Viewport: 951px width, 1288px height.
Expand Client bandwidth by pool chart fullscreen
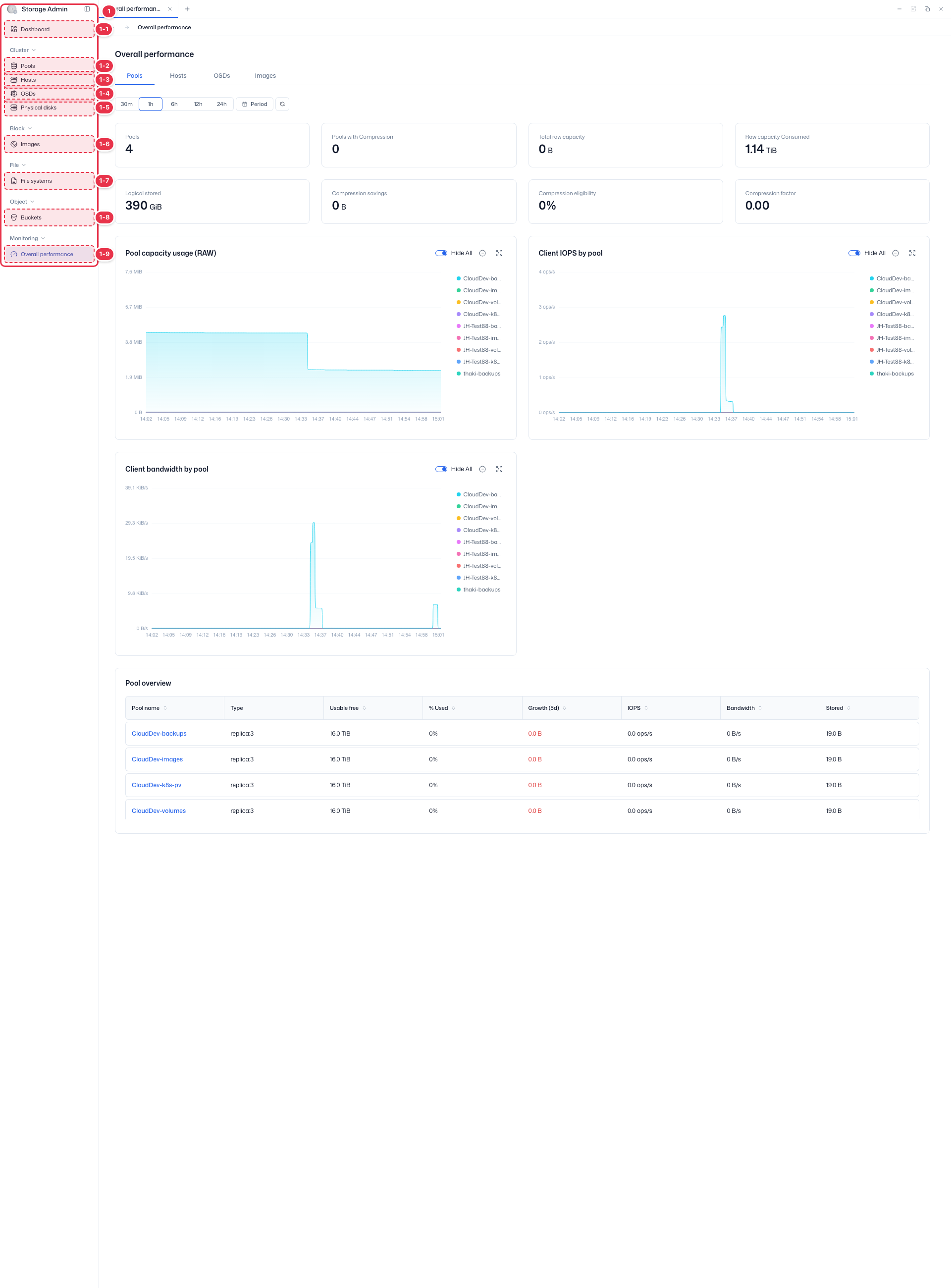(x=499, y=469)
